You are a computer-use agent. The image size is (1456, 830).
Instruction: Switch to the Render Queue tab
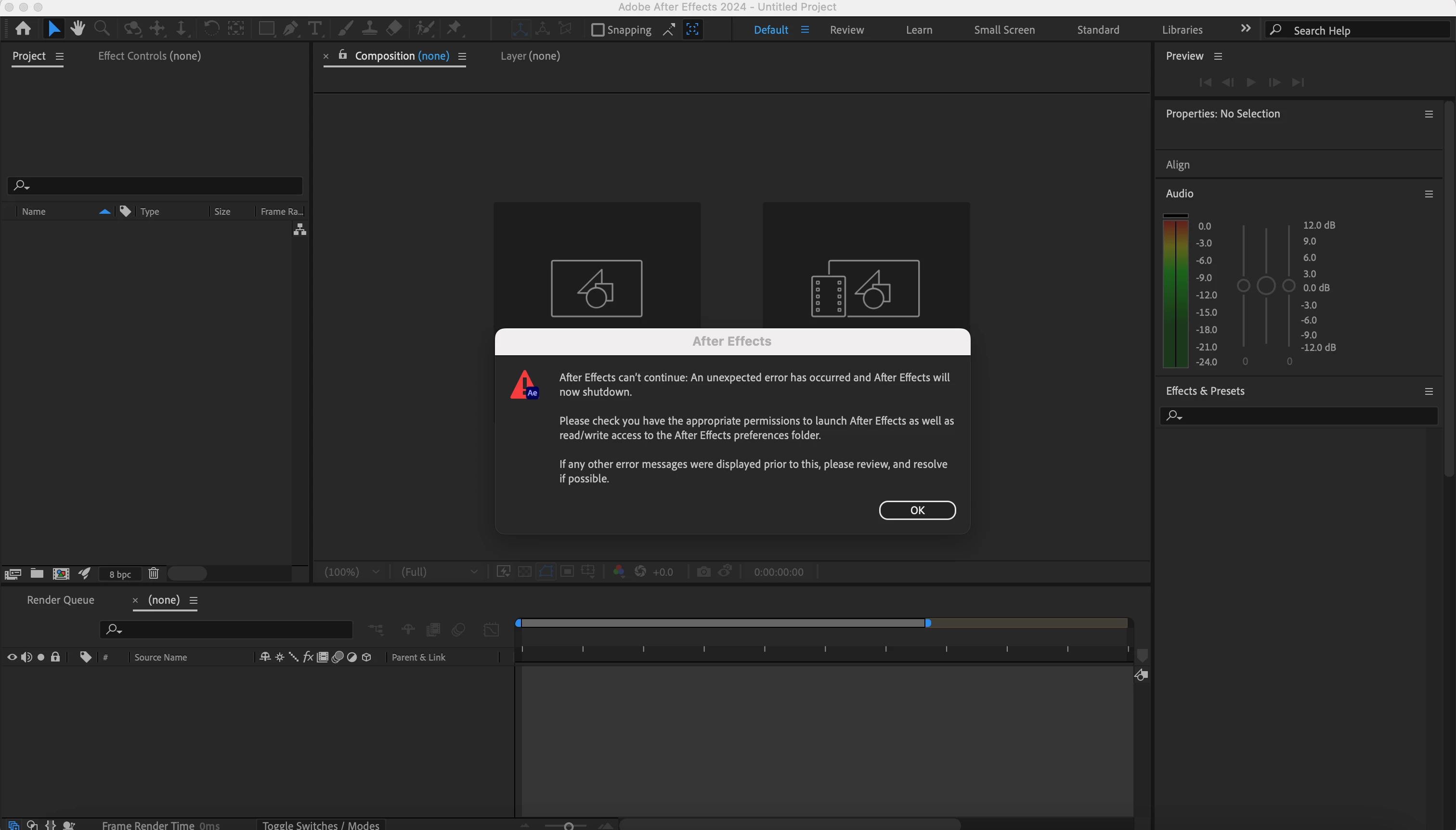tap(61, 600)
